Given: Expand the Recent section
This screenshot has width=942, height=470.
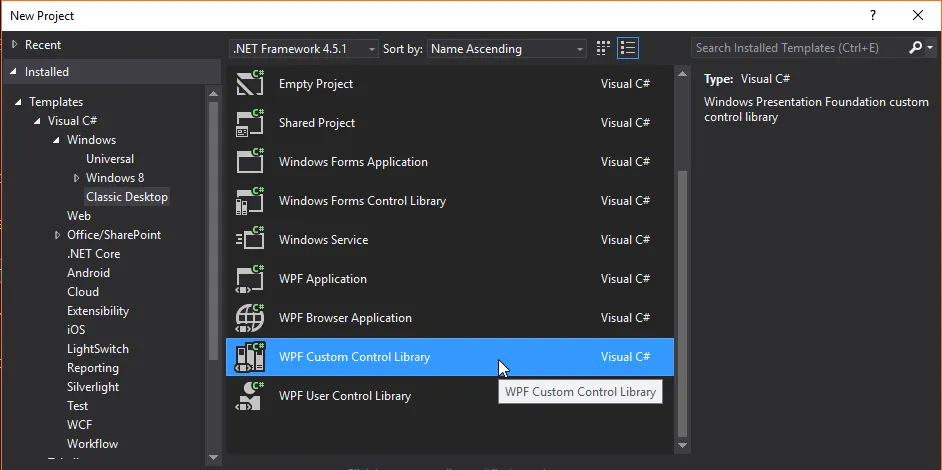Looking at the screenshot, I should (x=15, y=44).
